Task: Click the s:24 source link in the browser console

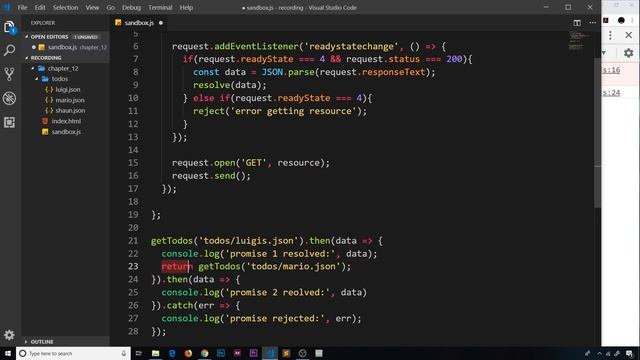Action: click(611, 93)
